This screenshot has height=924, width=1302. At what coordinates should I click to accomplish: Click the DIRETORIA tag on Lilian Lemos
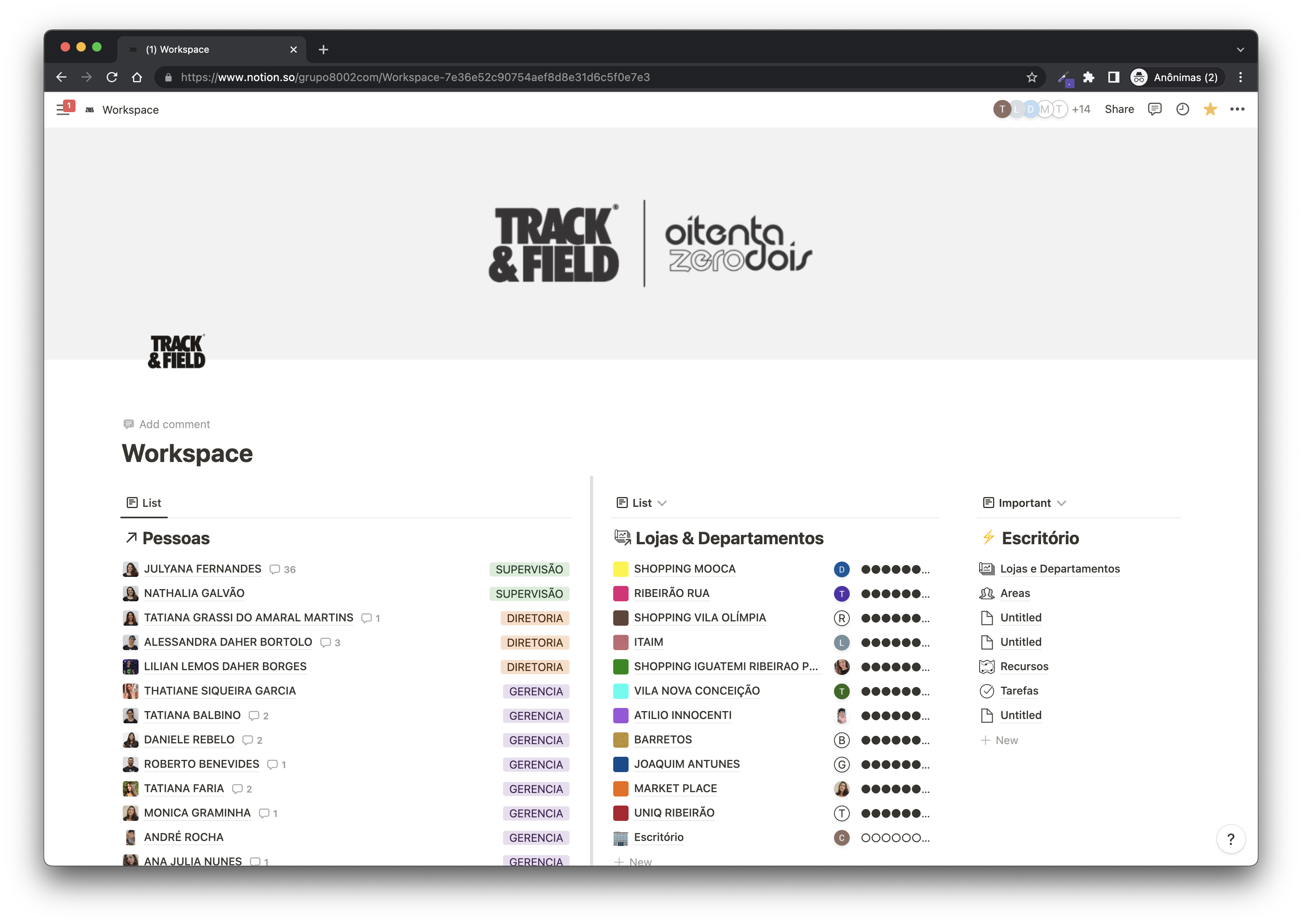(x=534, y=667)
